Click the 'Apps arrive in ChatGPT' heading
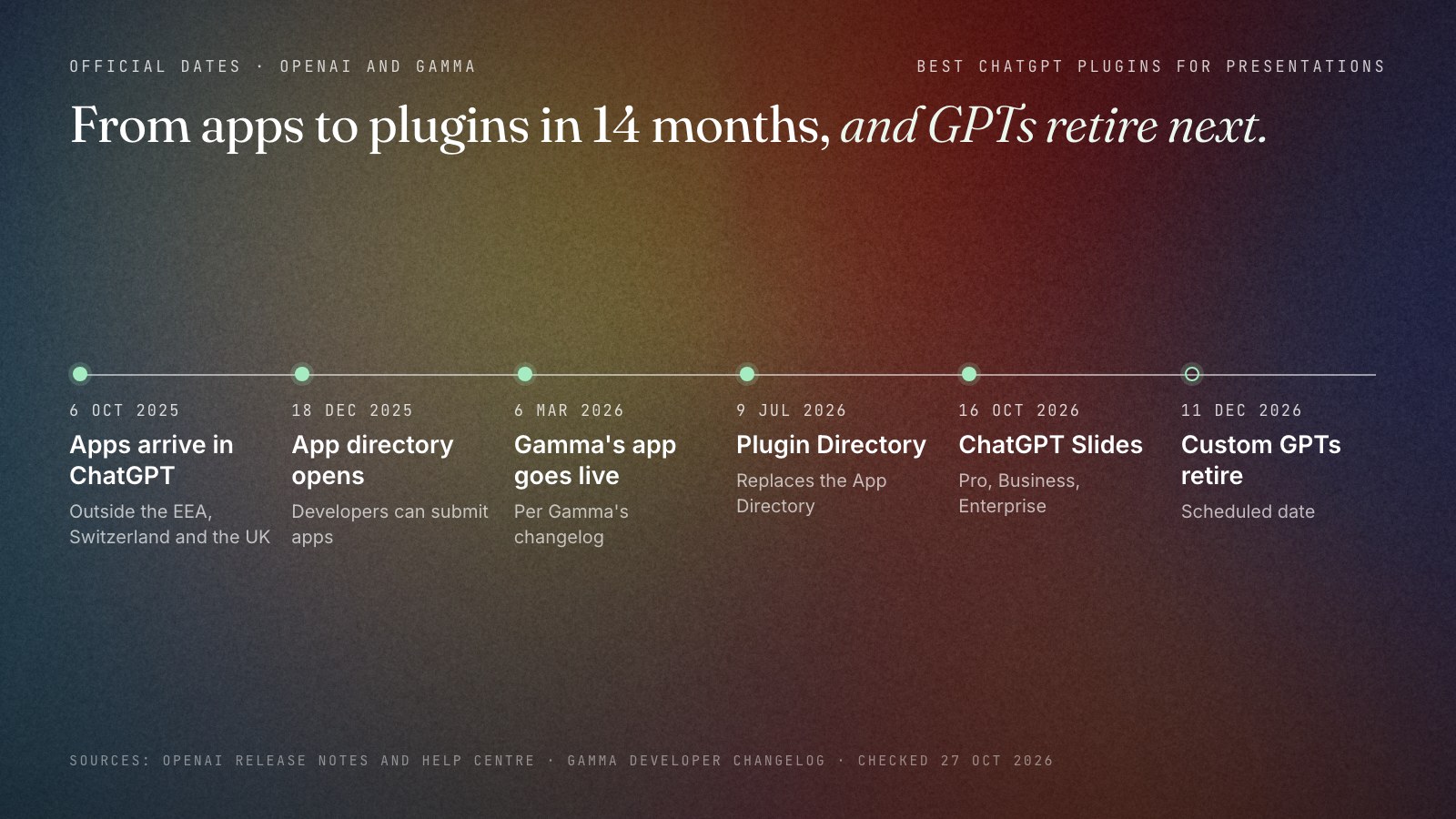 point(152,460)
